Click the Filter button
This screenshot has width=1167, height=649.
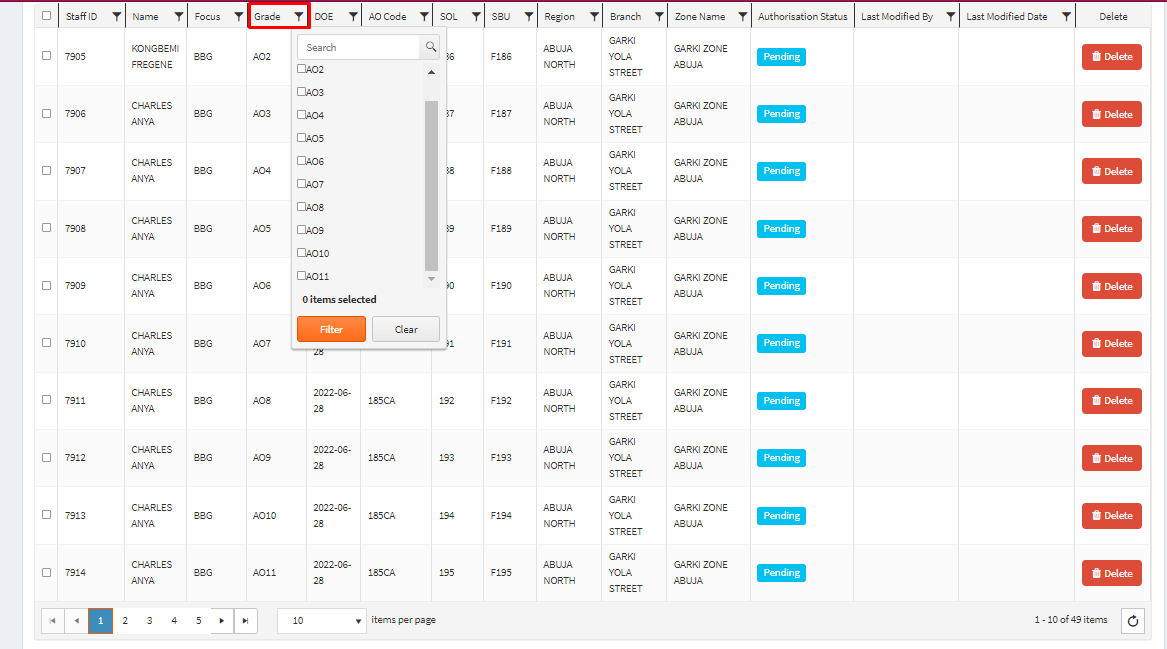click(331, 327)
